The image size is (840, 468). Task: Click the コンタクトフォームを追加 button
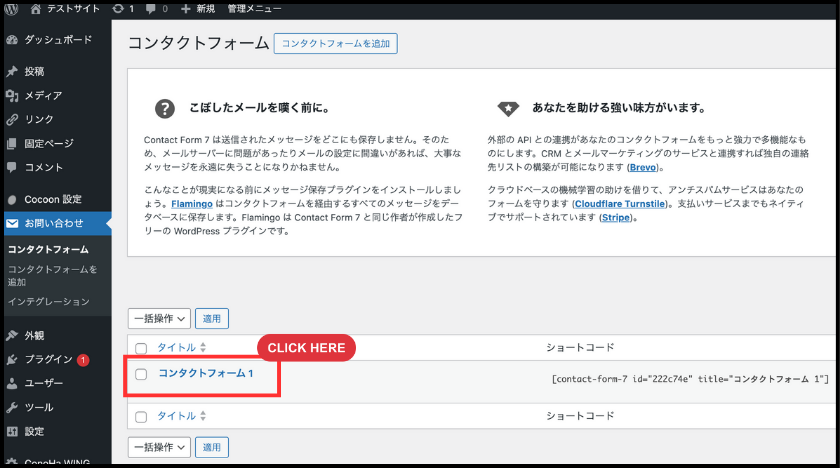point(336,43)
